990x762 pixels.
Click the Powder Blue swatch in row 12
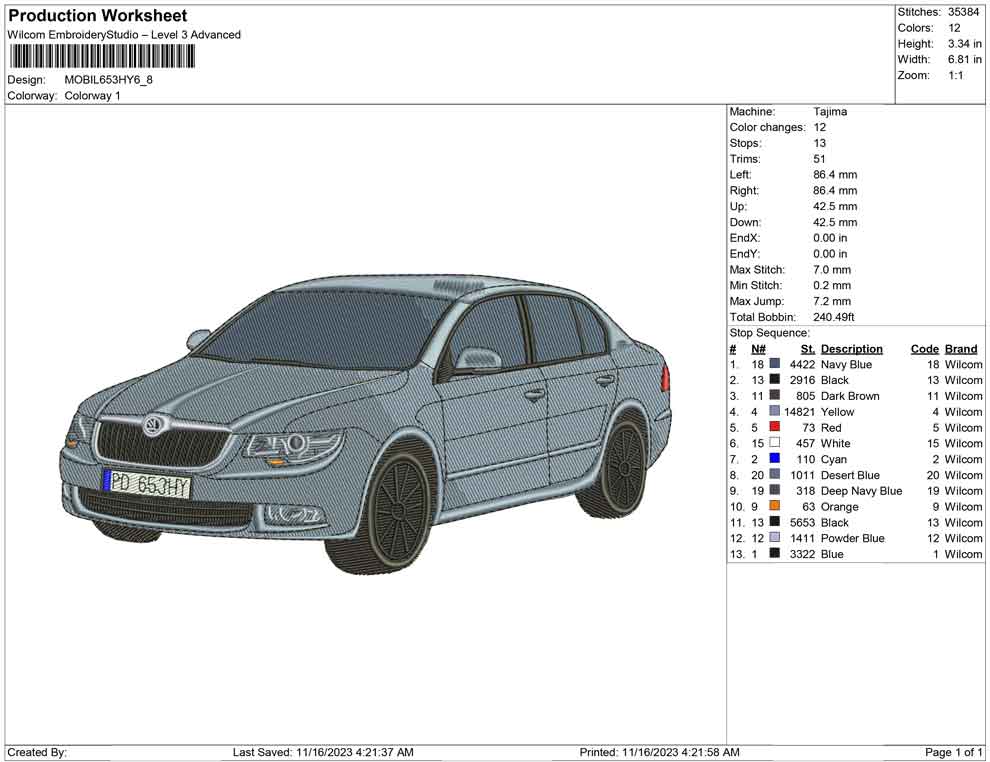776,538
